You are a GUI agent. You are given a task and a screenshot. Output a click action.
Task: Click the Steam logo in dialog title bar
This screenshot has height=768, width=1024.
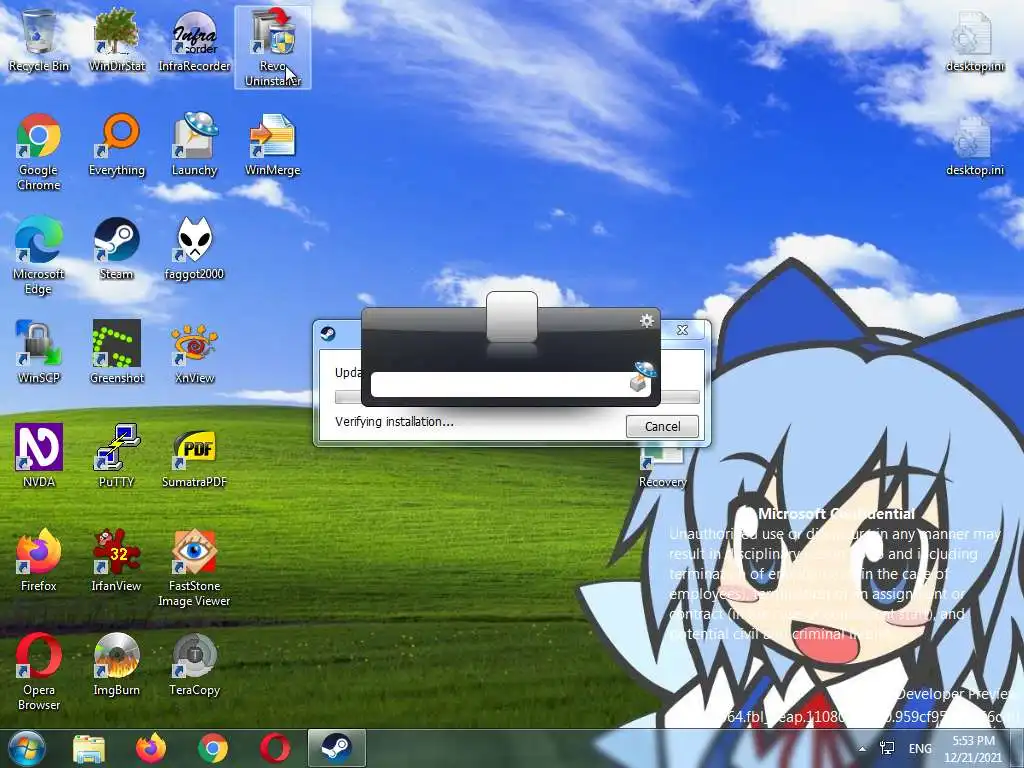tap(328, 334)
